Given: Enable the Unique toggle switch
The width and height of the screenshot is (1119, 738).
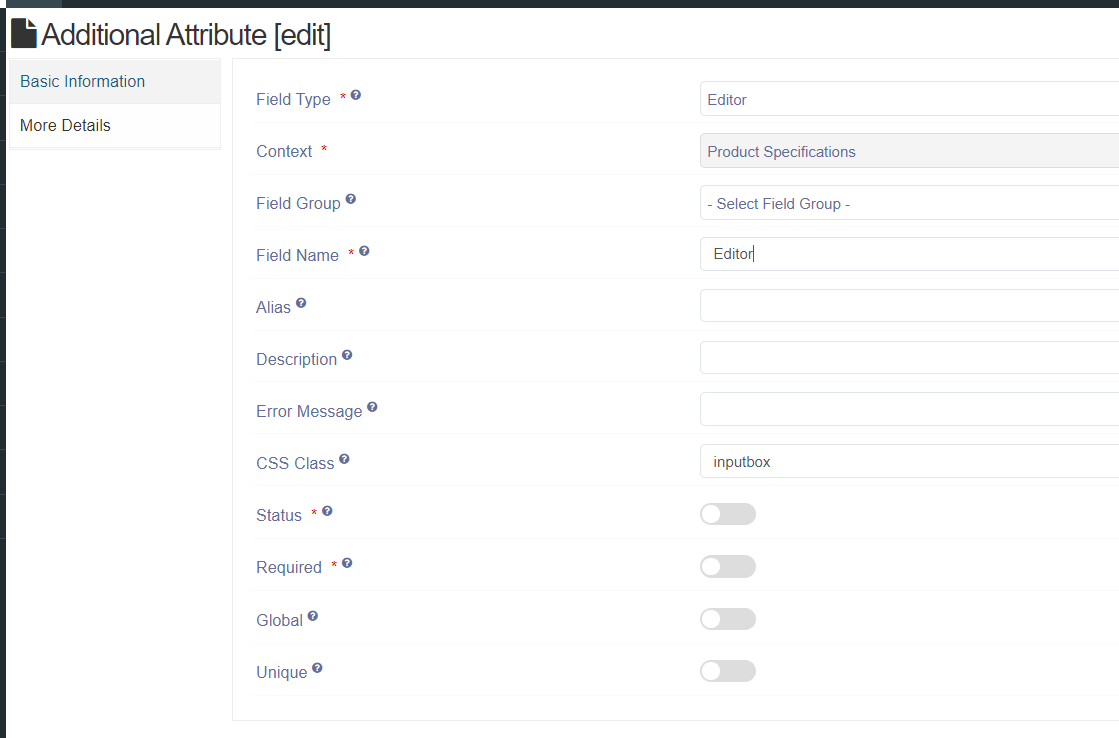Looking at the screenshot, I should [x=727, y=671].
